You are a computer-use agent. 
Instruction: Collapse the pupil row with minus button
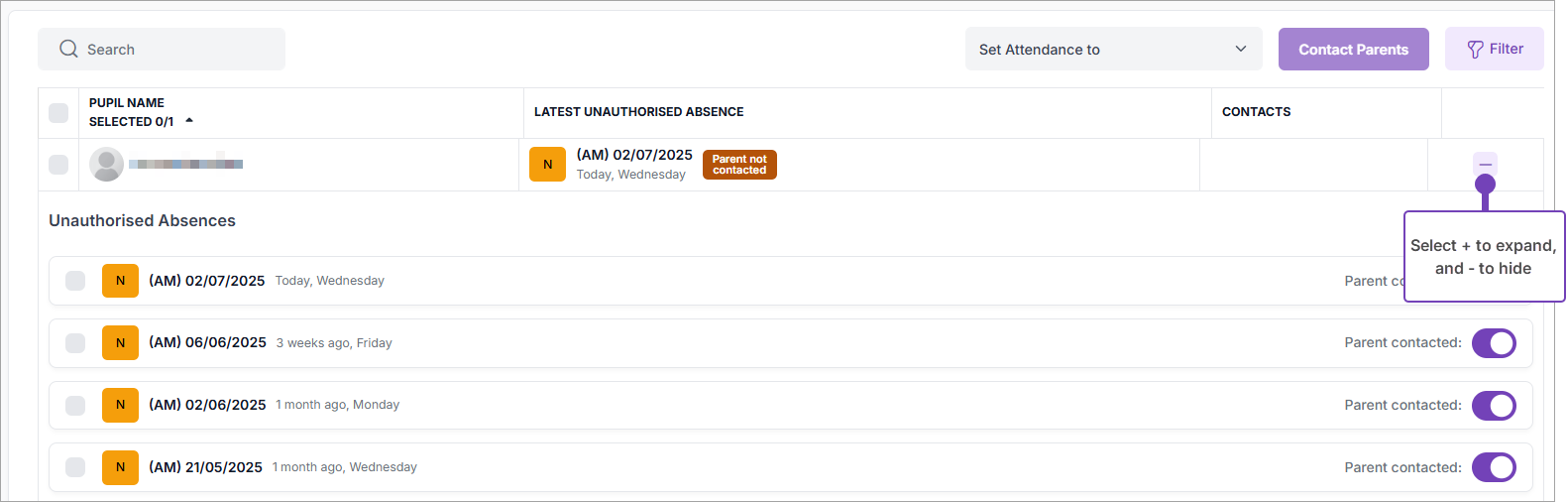click(x=1484, y=163)
